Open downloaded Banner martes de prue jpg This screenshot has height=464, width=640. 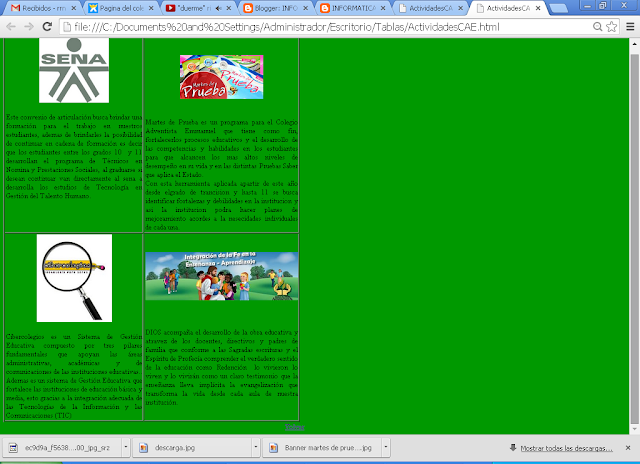tap(322, 448)
